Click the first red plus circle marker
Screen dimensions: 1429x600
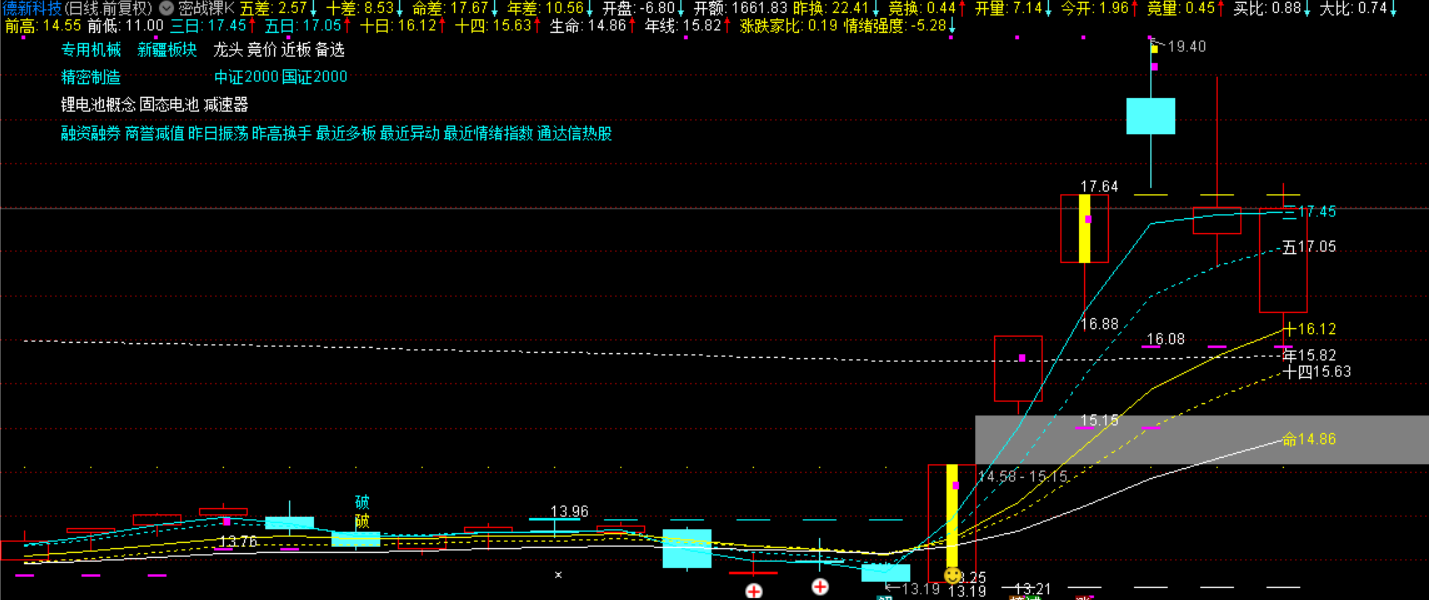[754, 591]
